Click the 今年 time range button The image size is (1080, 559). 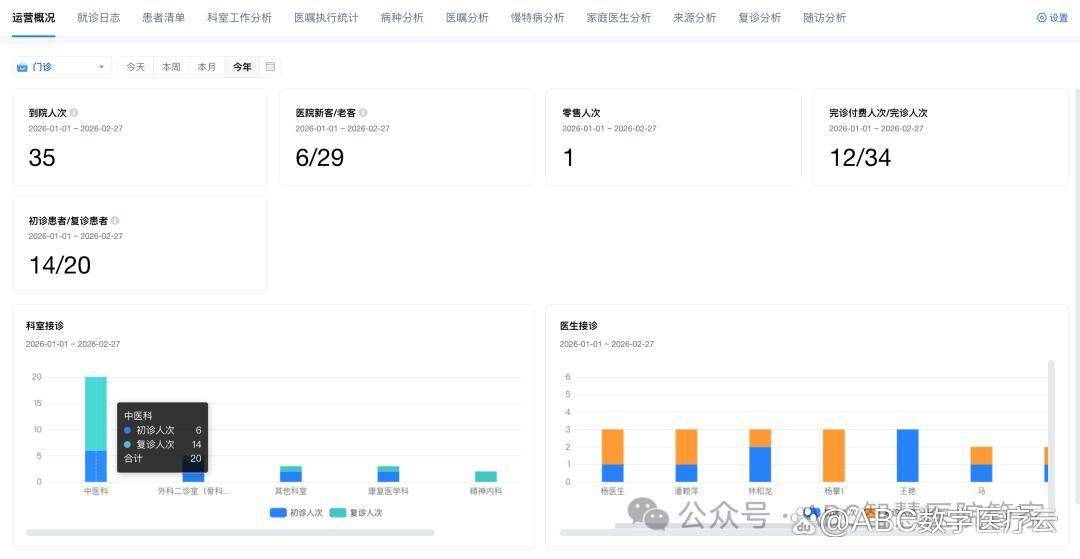tap(242, 67)
